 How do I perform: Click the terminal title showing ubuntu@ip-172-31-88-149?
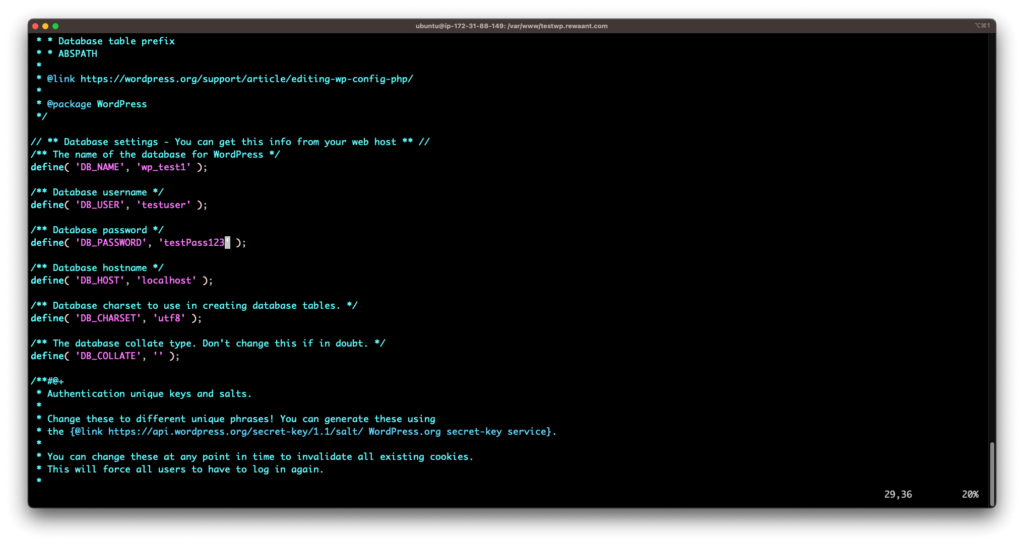point(511,26)
